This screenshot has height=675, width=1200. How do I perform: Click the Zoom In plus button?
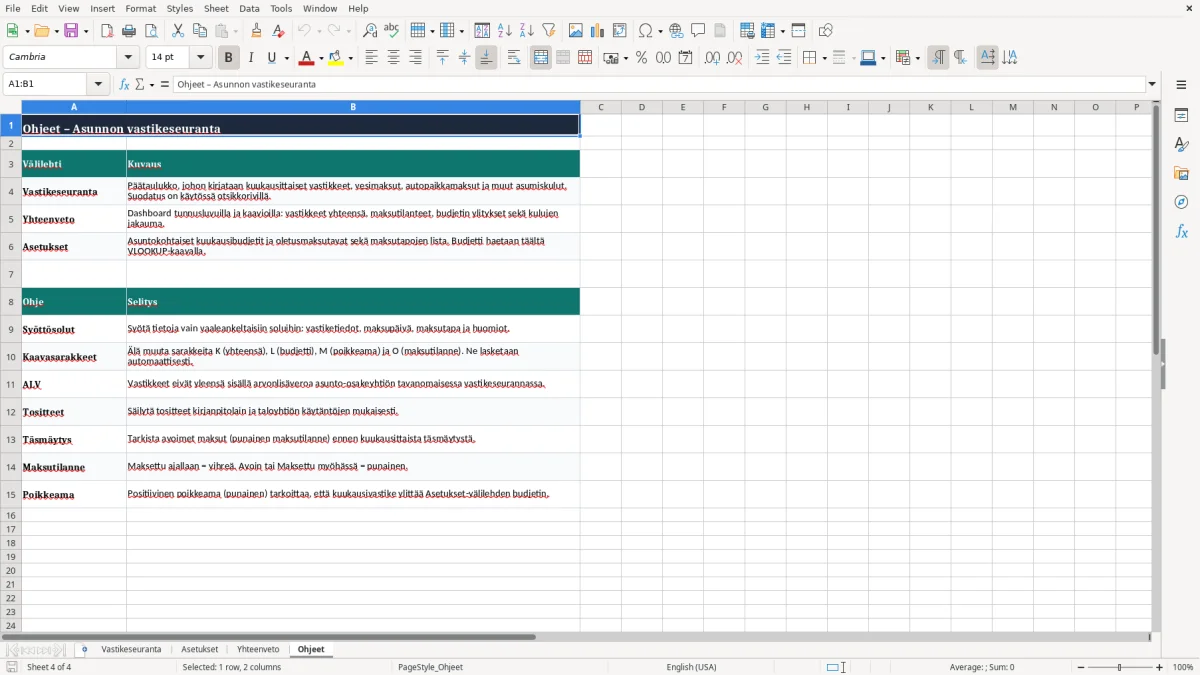click(x=1160, y=667)
